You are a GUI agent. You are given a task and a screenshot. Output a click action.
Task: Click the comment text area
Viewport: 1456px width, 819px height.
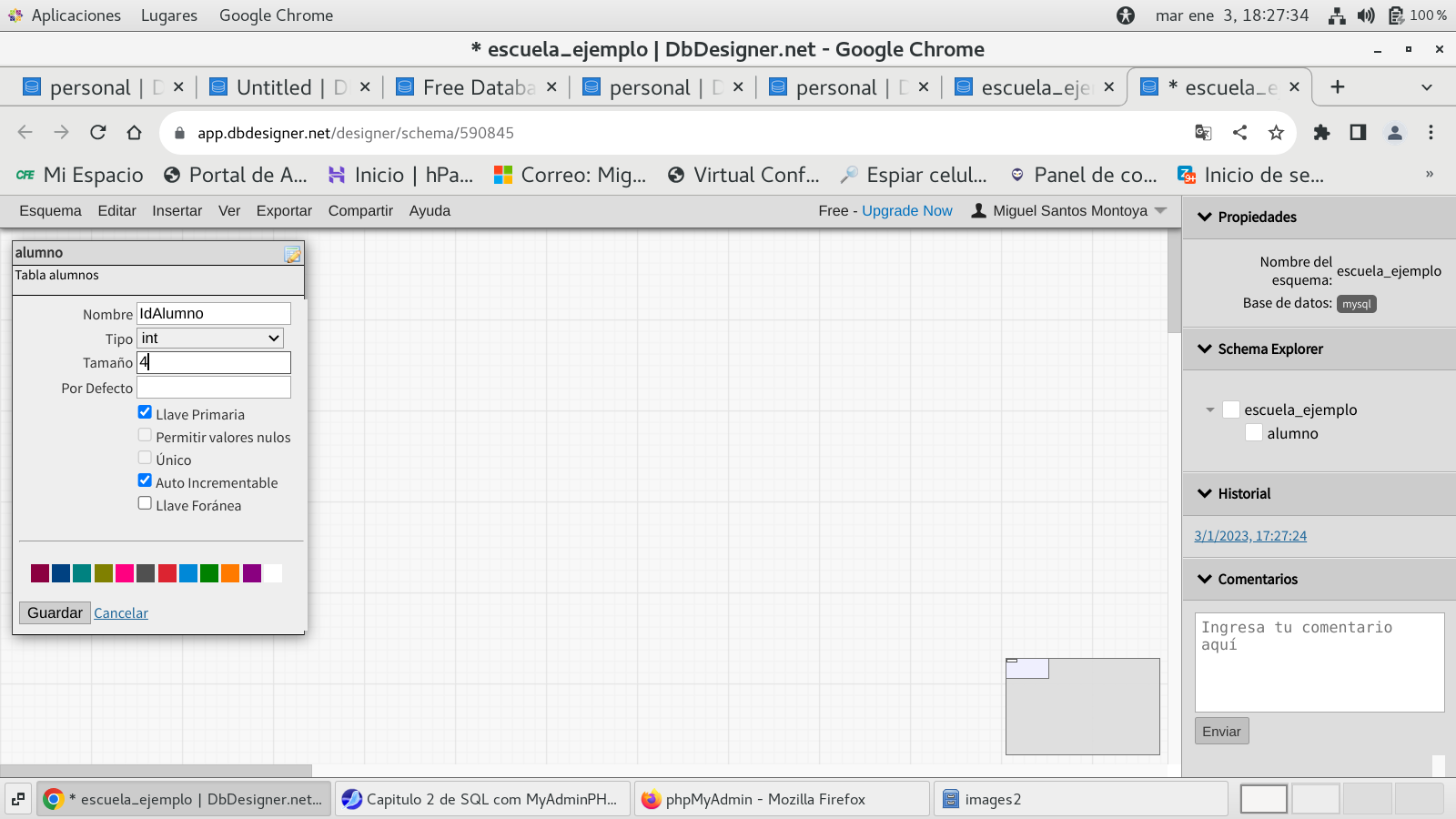tap(1319, 662)
